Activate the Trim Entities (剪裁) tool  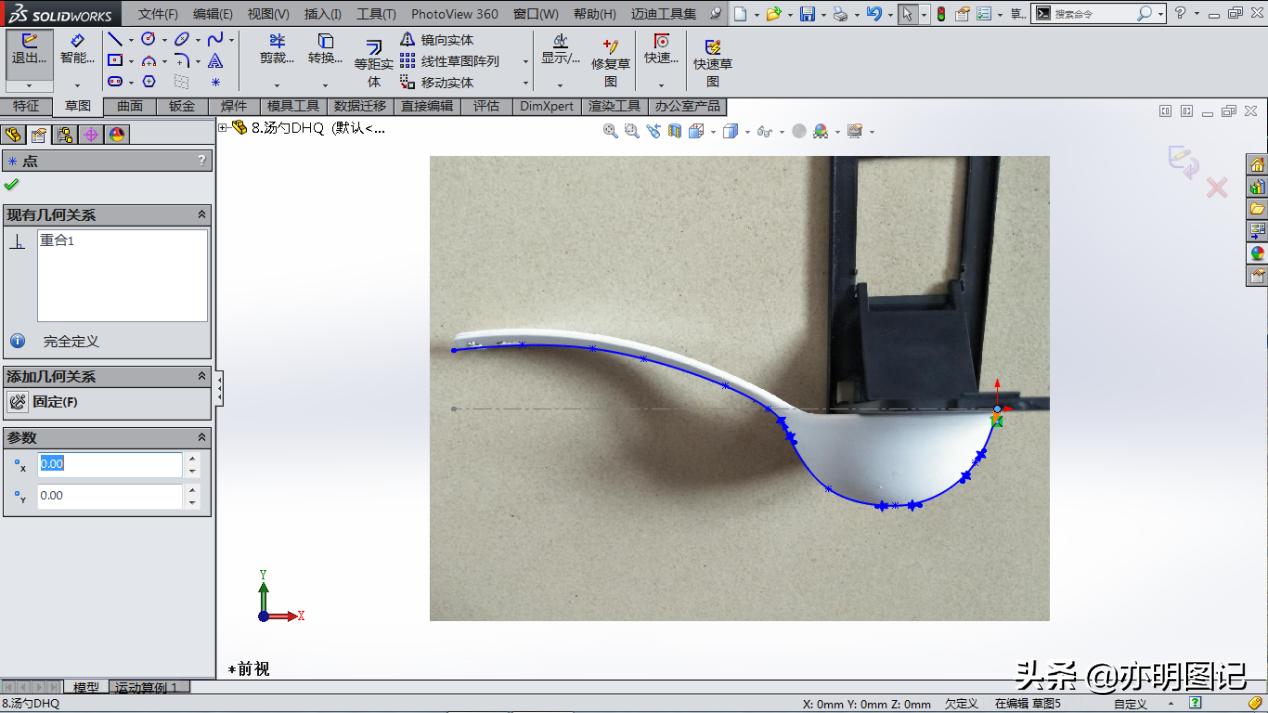[x=277, y=50]
